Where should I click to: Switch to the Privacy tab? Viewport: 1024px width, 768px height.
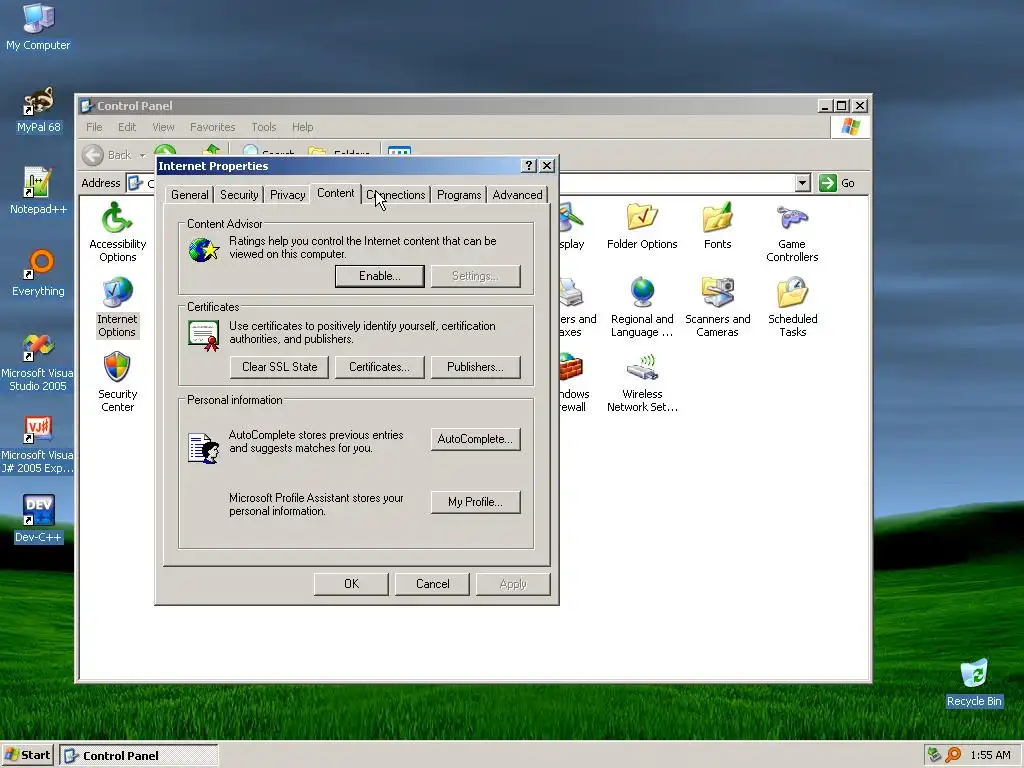tap(287, 195)
